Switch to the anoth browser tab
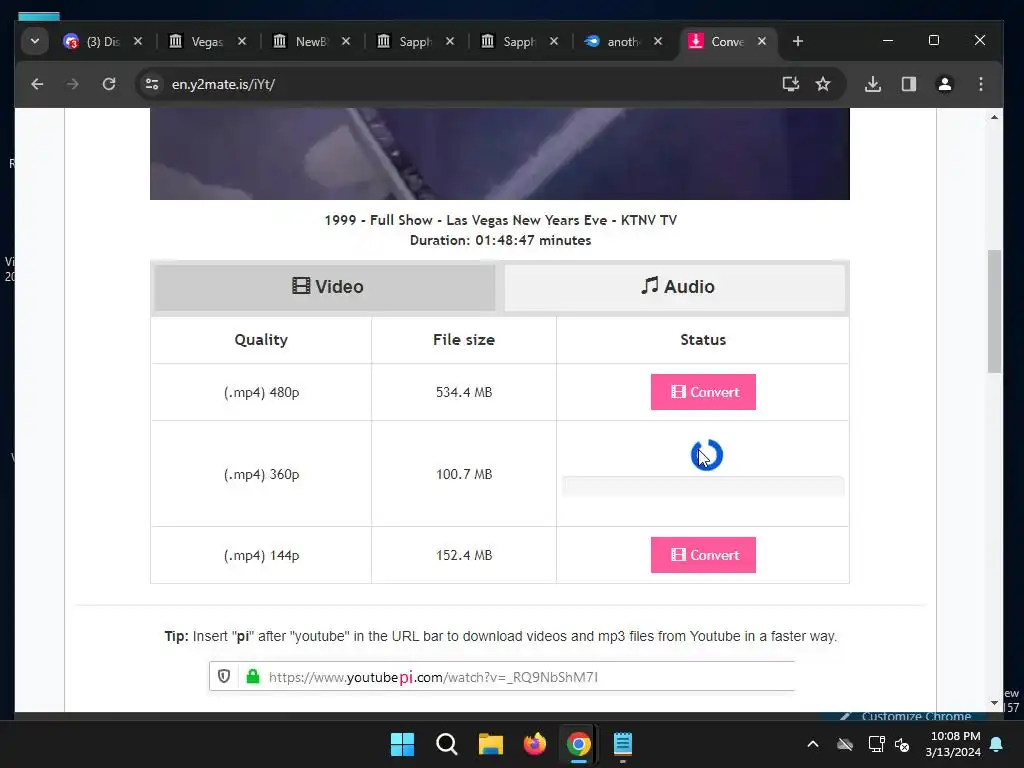 (x=623, y=41)
